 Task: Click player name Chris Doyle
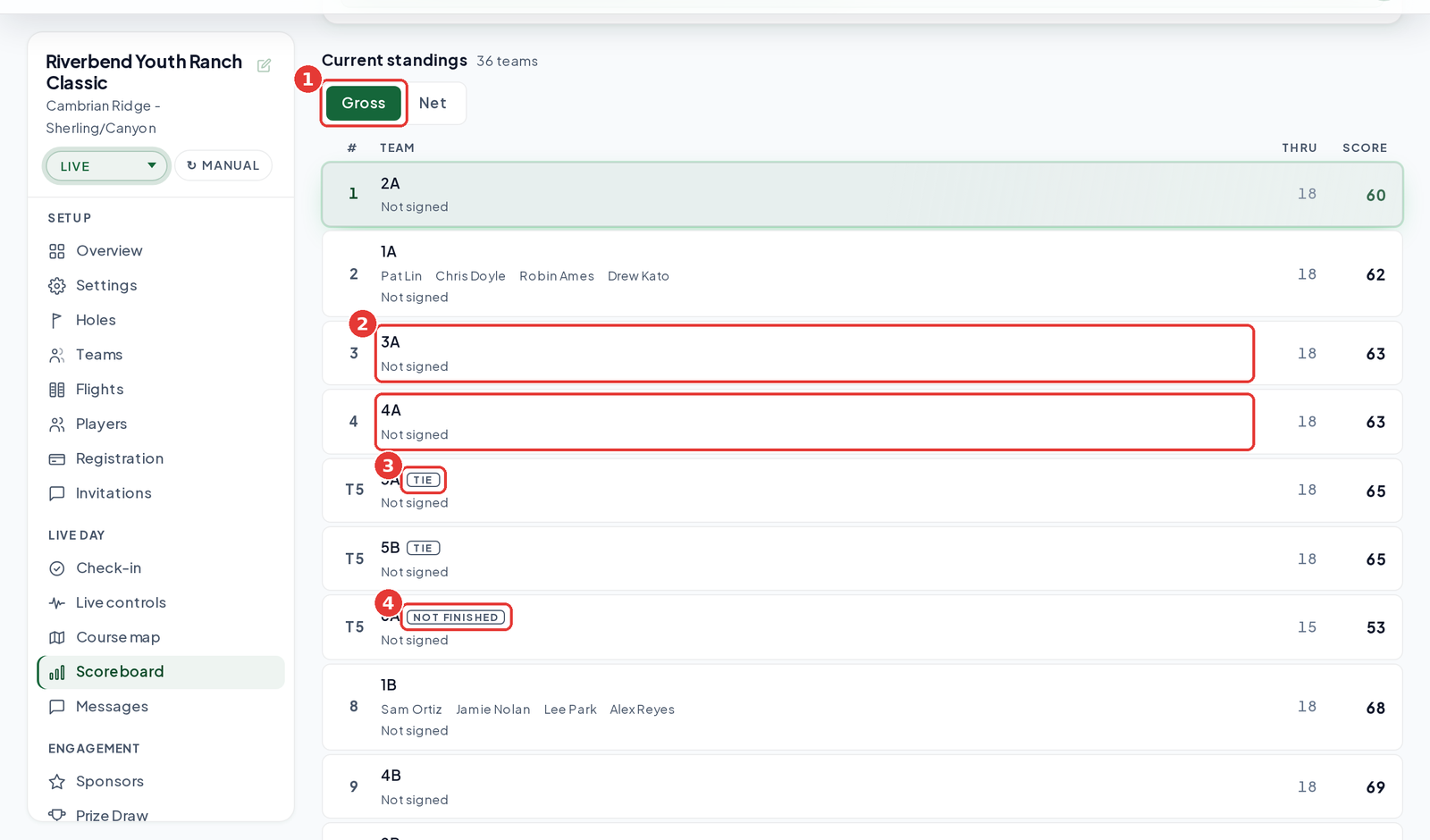[x=470, y=276]
